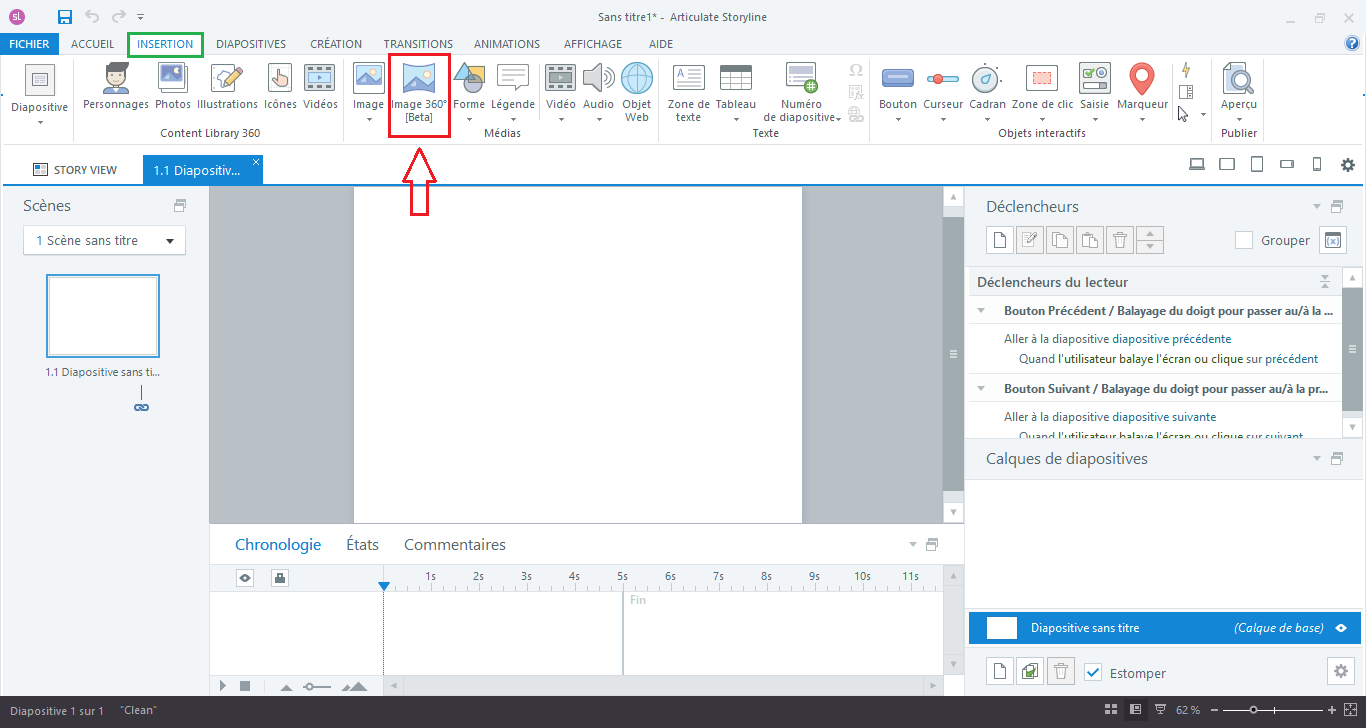Click the lightning bolt trigger icon in ribbon
Screen dimensions: 1366x728
pos(1186,70)
